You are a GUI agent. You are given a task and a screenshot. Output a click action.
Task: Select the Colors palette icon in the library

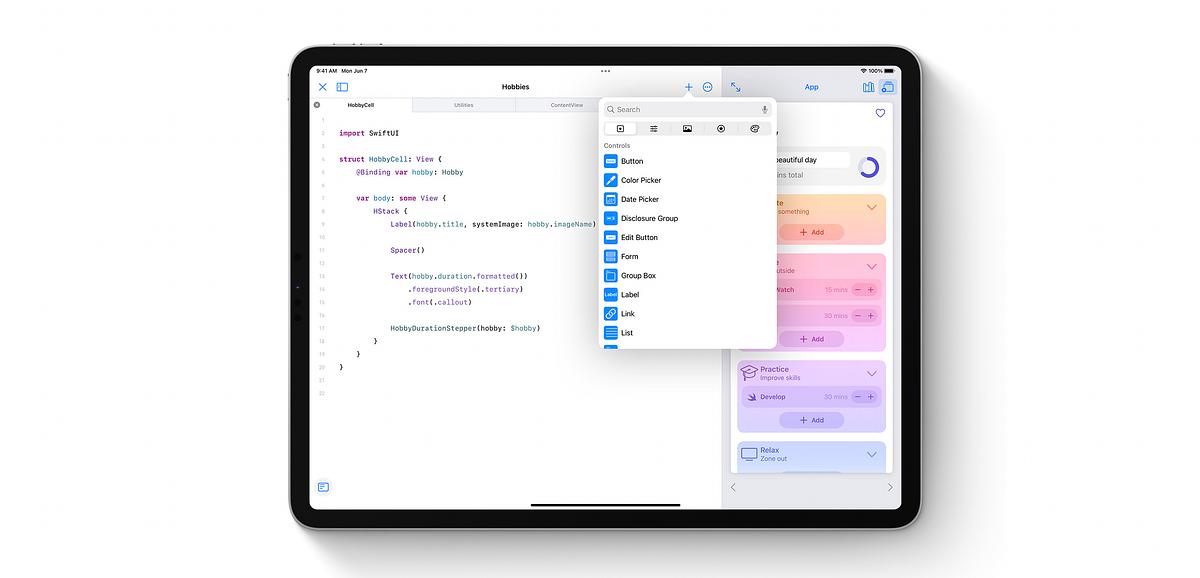[x=754, y=128]
